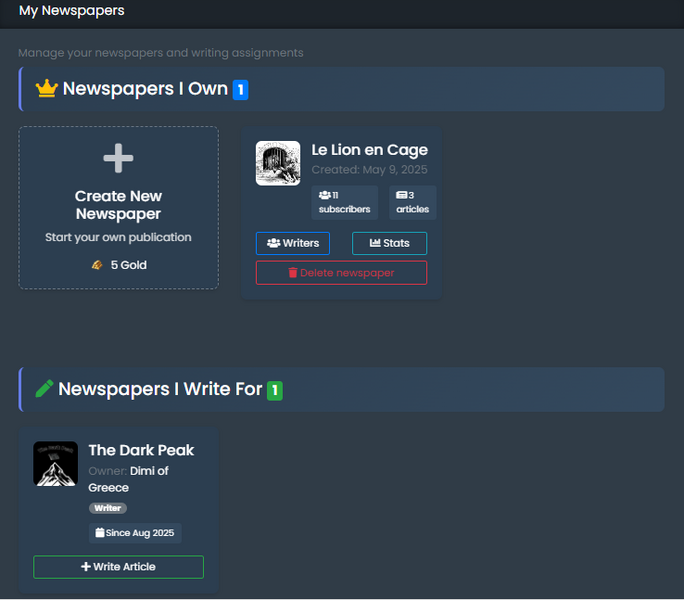Click the crown icon beside Newspapers I Own
The image size is (684, 600).
tap(47, 89)
